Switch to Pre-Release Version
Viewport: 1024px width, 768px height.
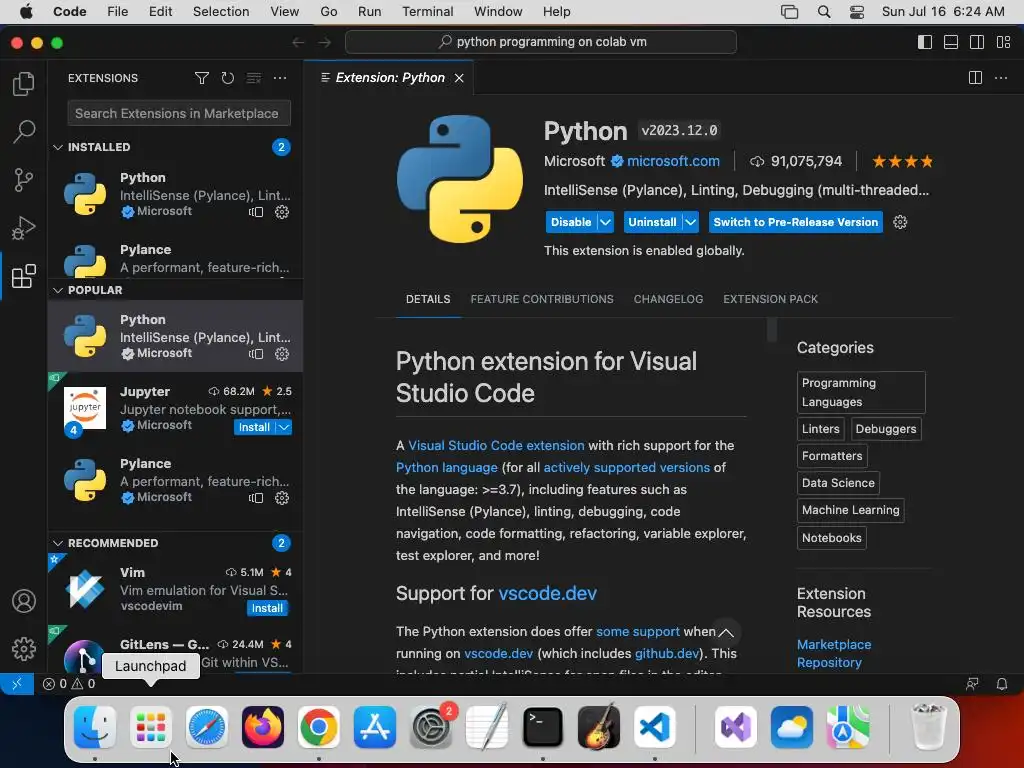[795, 222]
